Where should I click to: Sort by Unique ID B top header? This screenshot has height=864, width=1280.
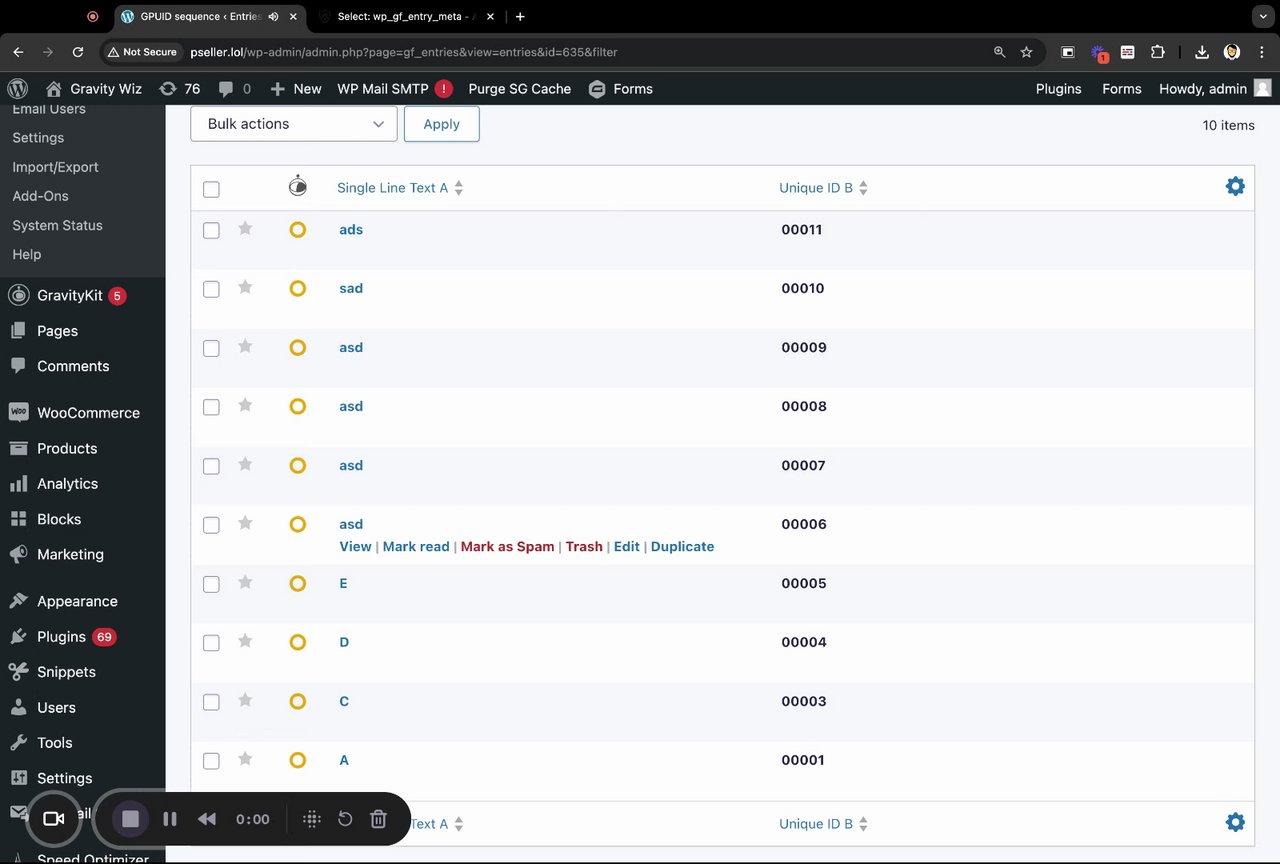point(823,188)
